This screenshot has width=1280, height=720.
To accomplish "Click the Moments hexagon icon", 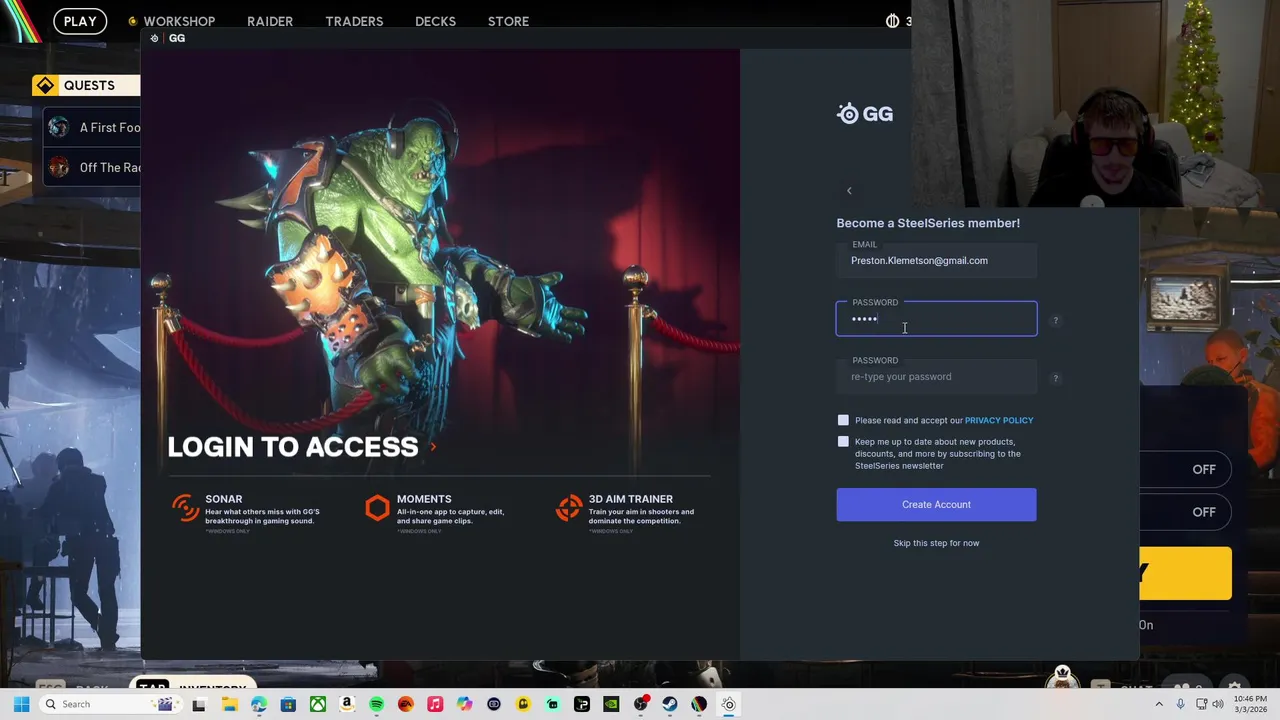I will coord(377,508).
